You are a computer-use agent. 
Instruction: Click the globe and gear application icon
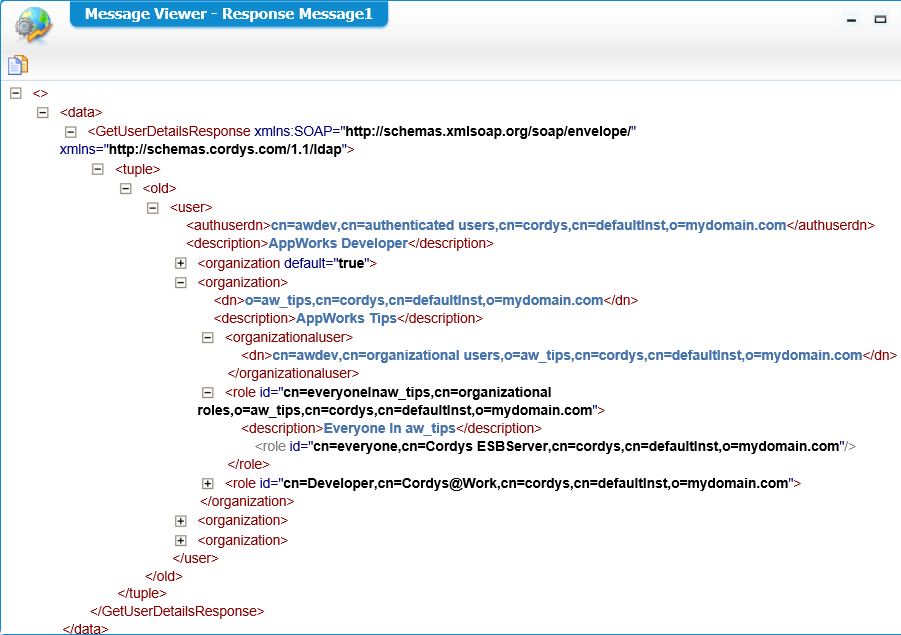[x=33, y=25]
